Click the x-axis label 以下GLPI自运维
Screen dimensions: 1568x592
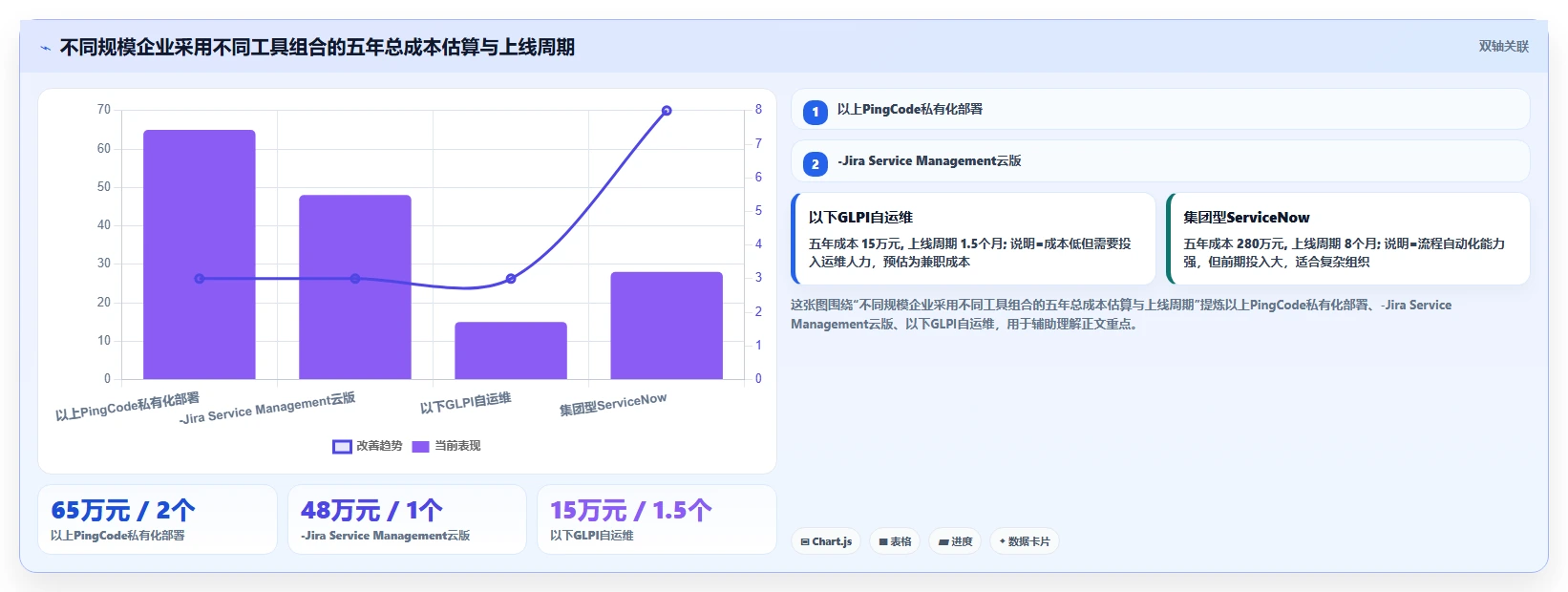tap(466, 403)
